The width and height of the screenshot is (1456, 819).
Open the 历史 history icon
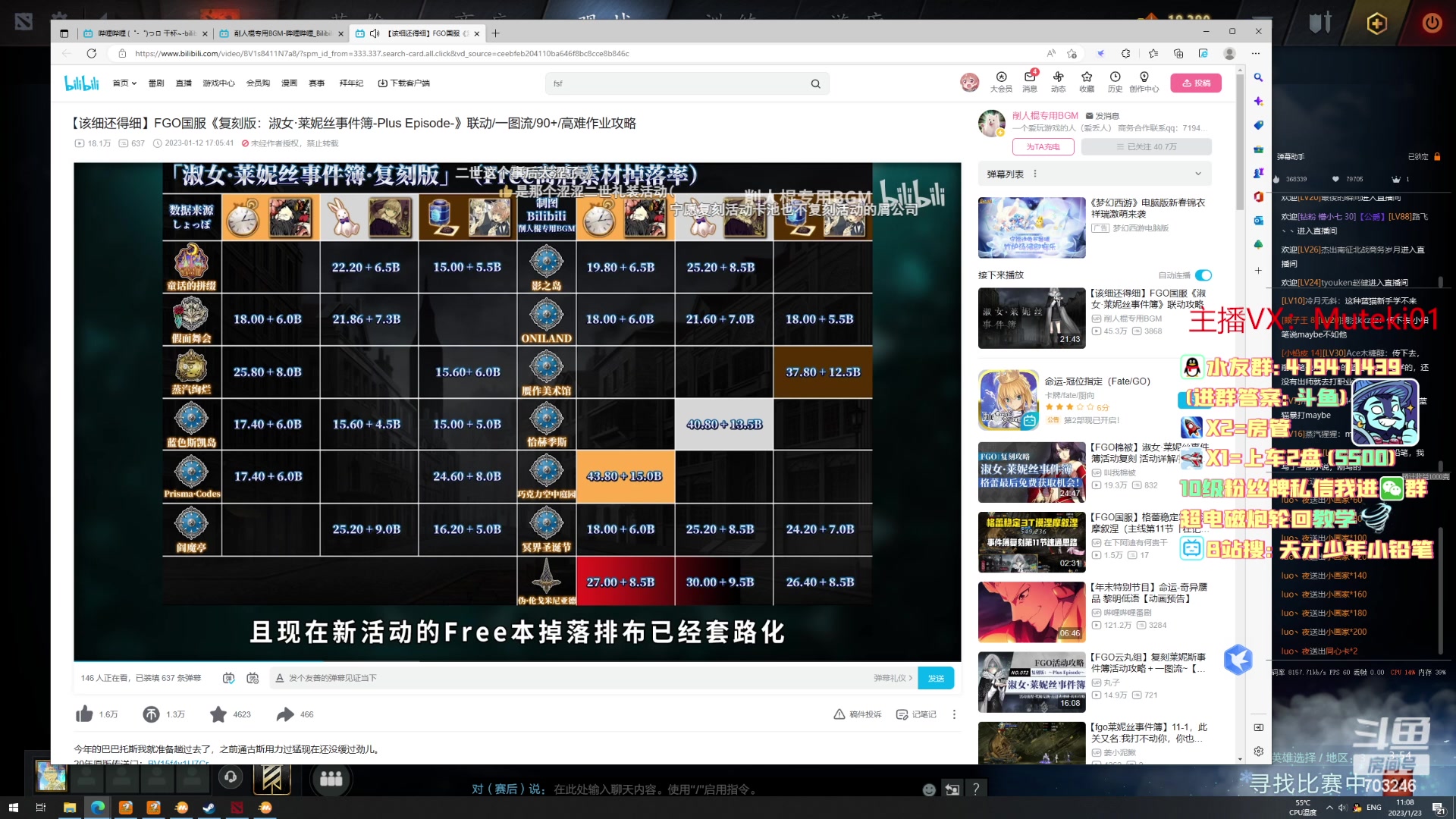tap(1115, 82)
